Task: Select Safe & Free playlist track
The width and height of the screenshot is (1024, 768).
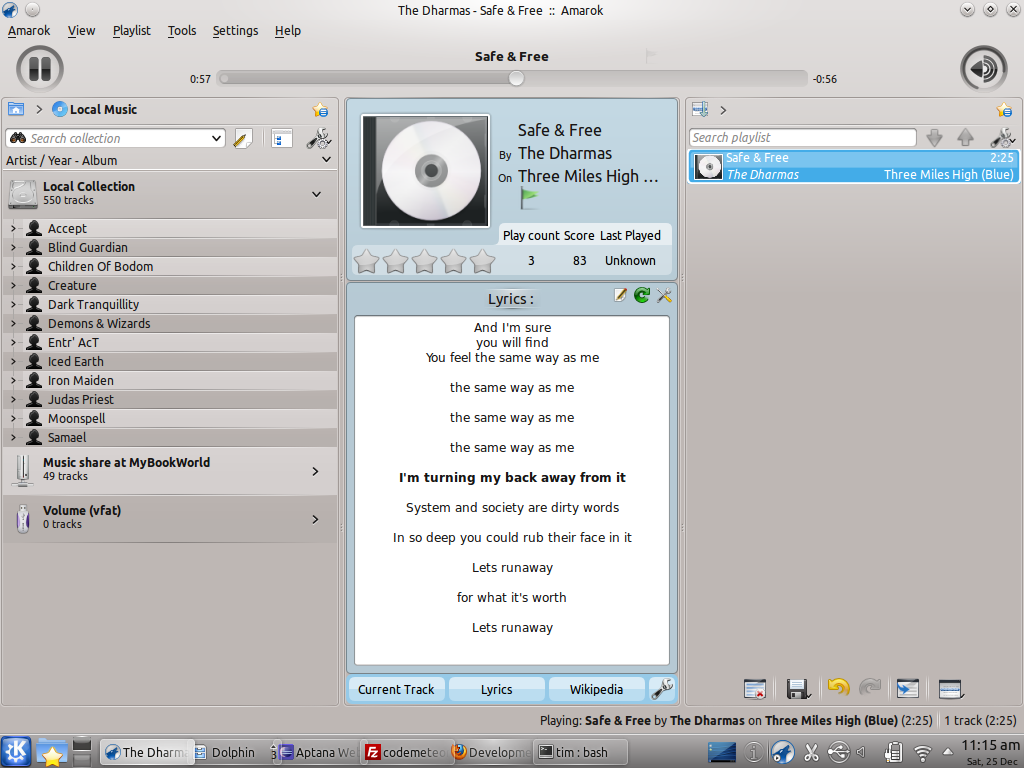Action: pos(854,166)
